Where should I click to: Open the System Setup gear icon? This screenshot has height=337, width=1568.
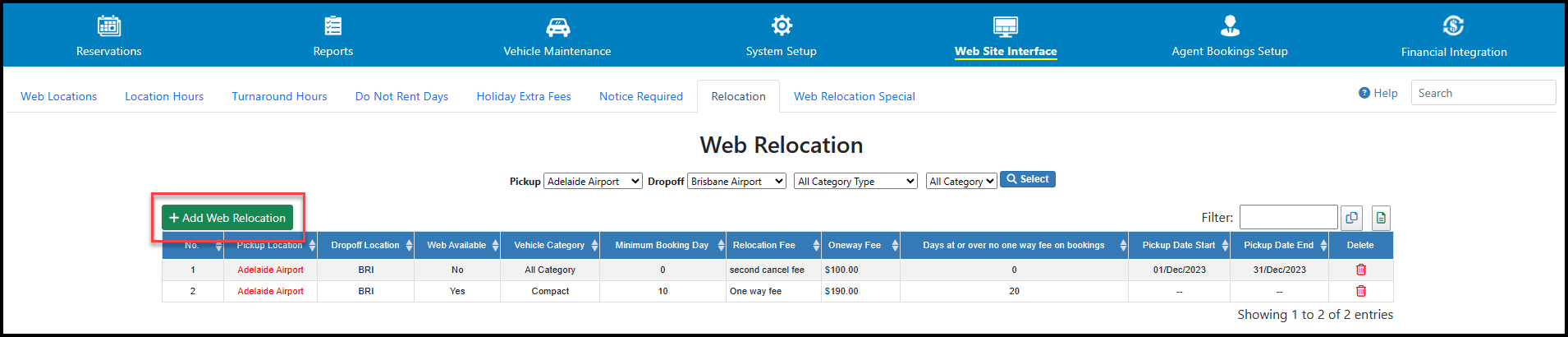(782, 25)
